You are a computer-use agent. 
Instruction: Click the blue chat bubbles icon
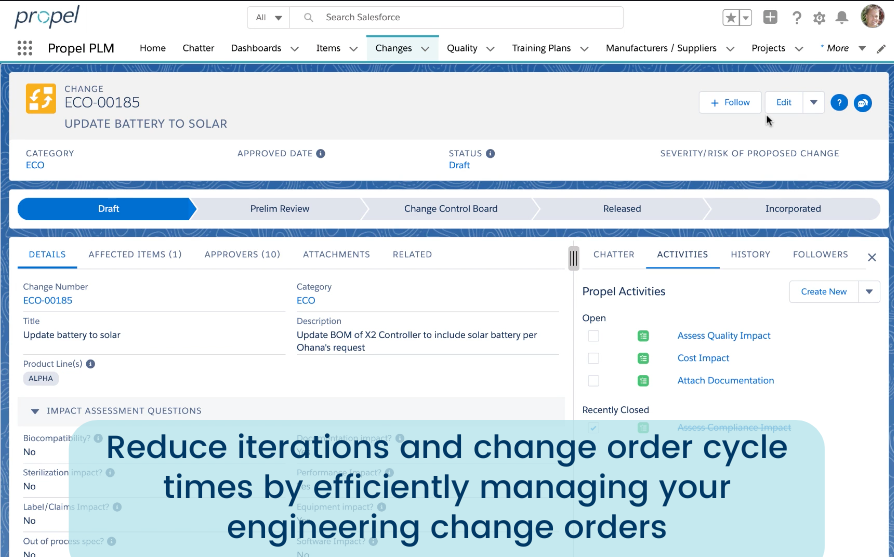pyautogui.click(x=863, y=103)
